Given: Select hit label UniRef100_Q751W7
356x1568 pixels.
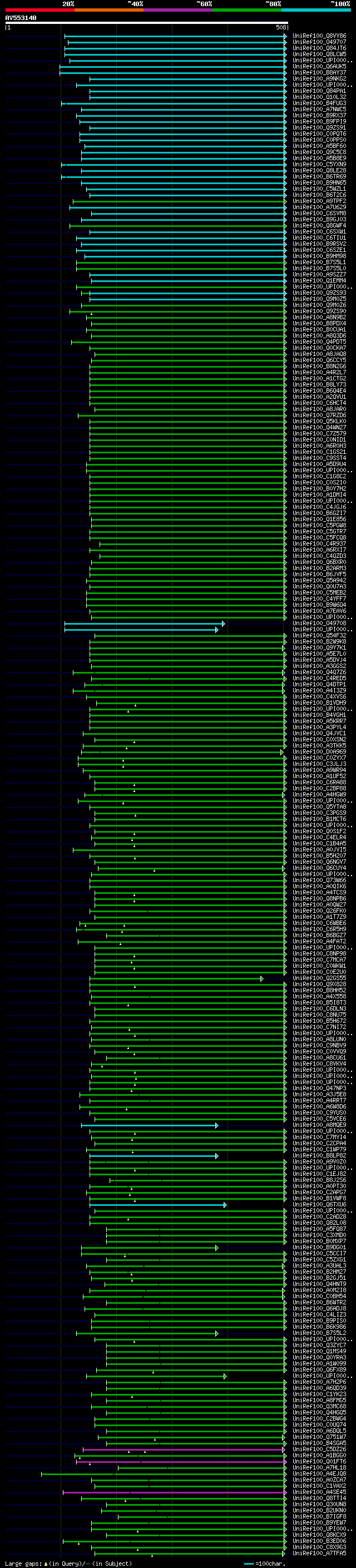Looking at the screenshot, I should [319, 1437].
